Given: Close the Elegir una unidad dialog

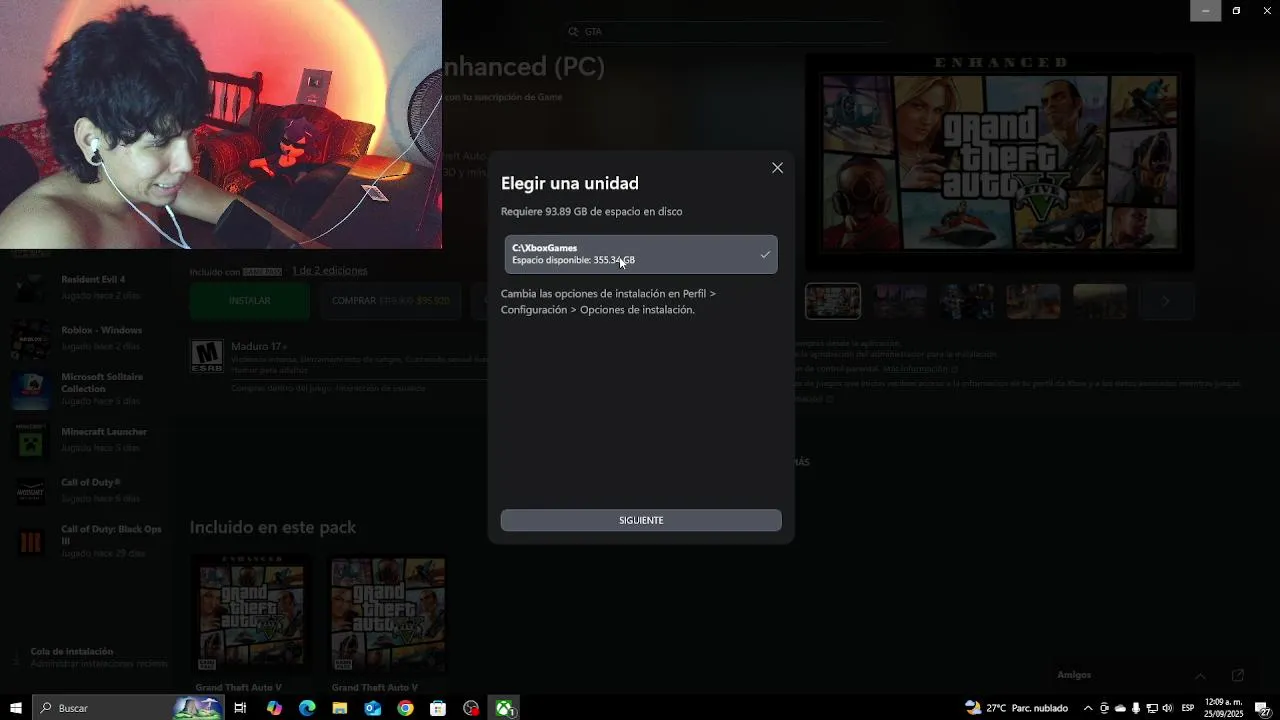Looking at the screenshot, I should click(x=777, y=168).
